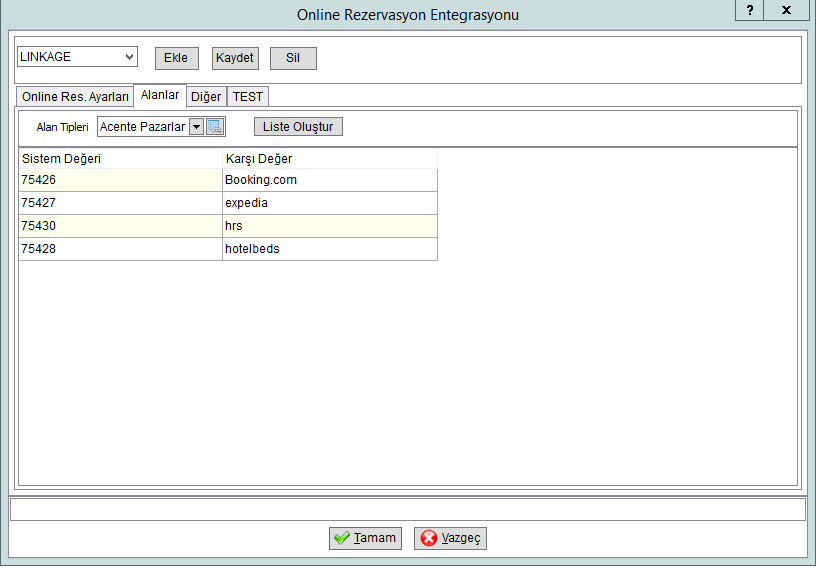
Task: Open the TEST tab
Action: point(248,97)
